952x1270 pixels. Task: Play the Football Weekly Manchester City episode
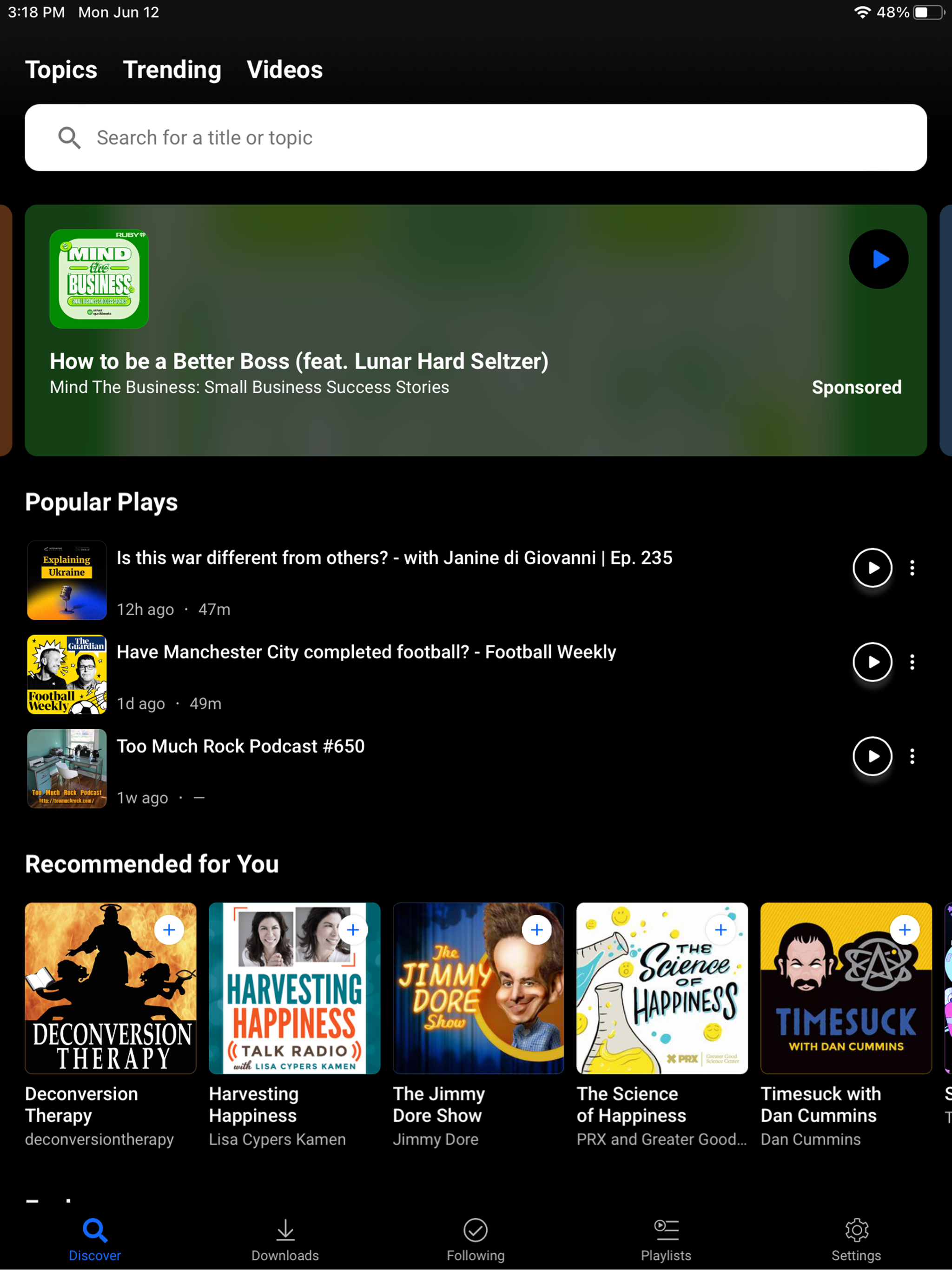click(x=872, y=662)
